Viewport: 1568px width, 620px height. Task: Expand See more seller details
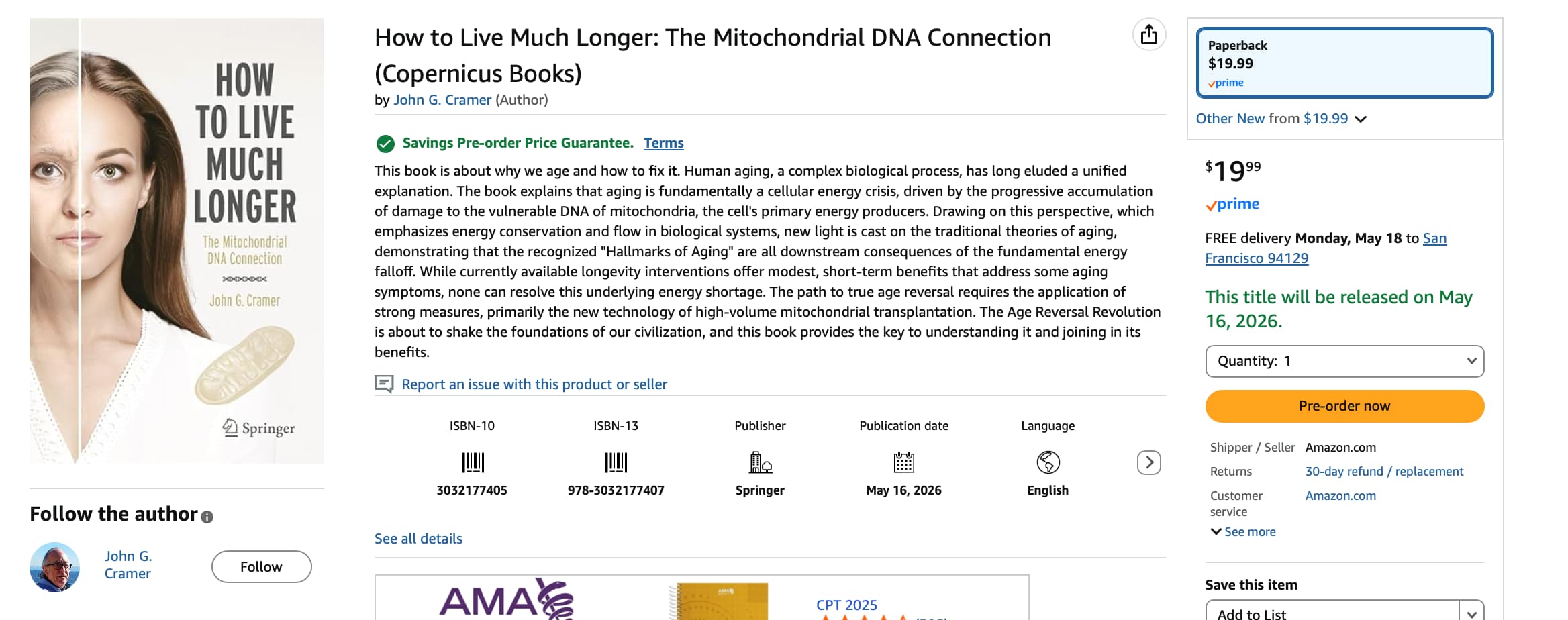1243,531
